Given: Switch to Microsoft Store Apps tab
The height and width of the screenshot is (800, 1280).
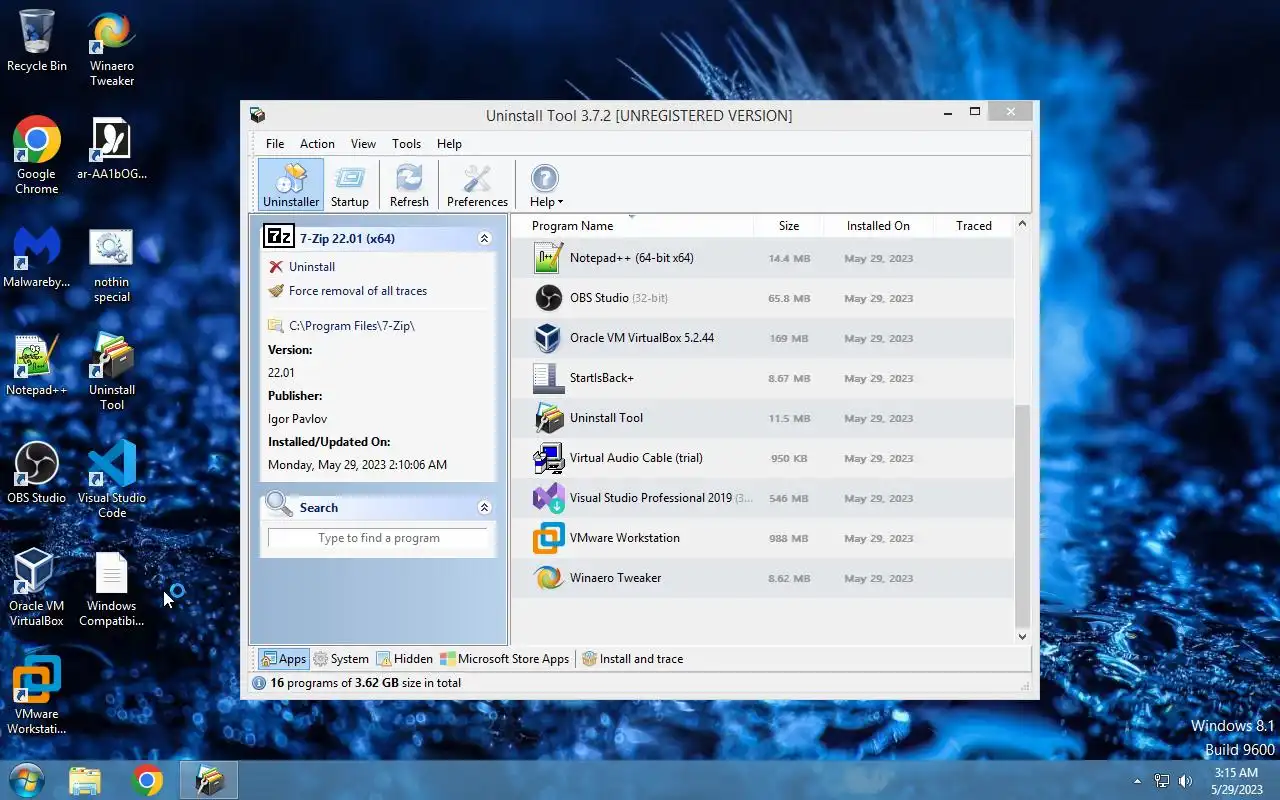Looking at the screenshot, I should [505, 659].
